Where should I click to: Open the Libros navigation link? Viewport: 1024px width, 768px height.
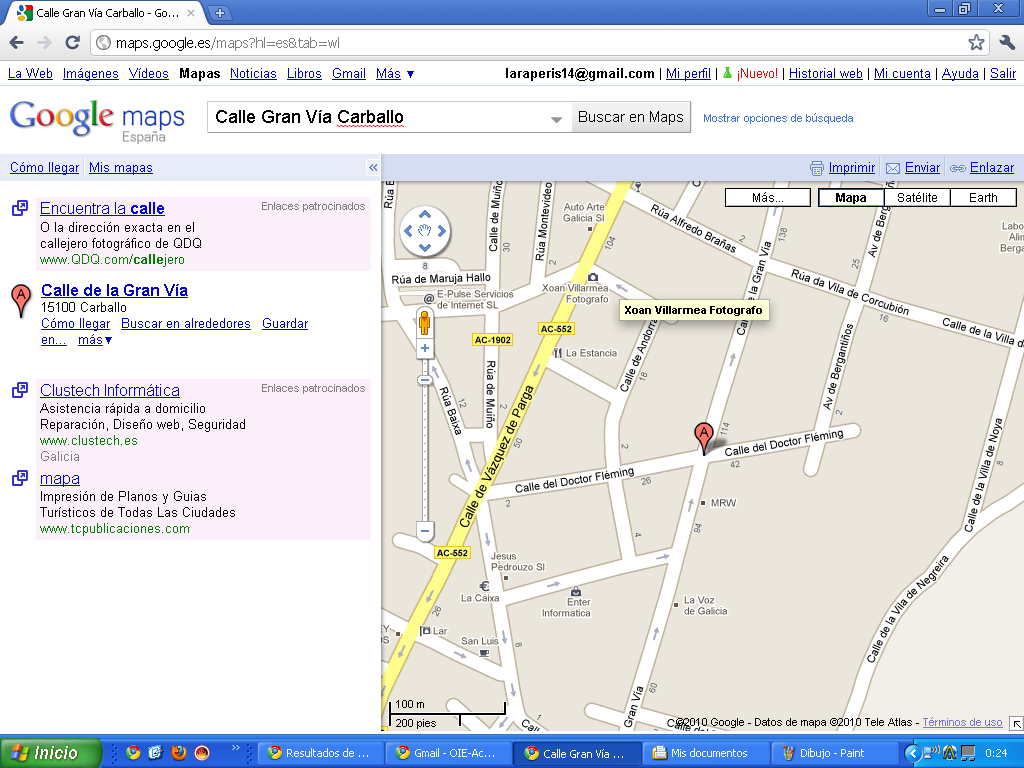point(304,74)
